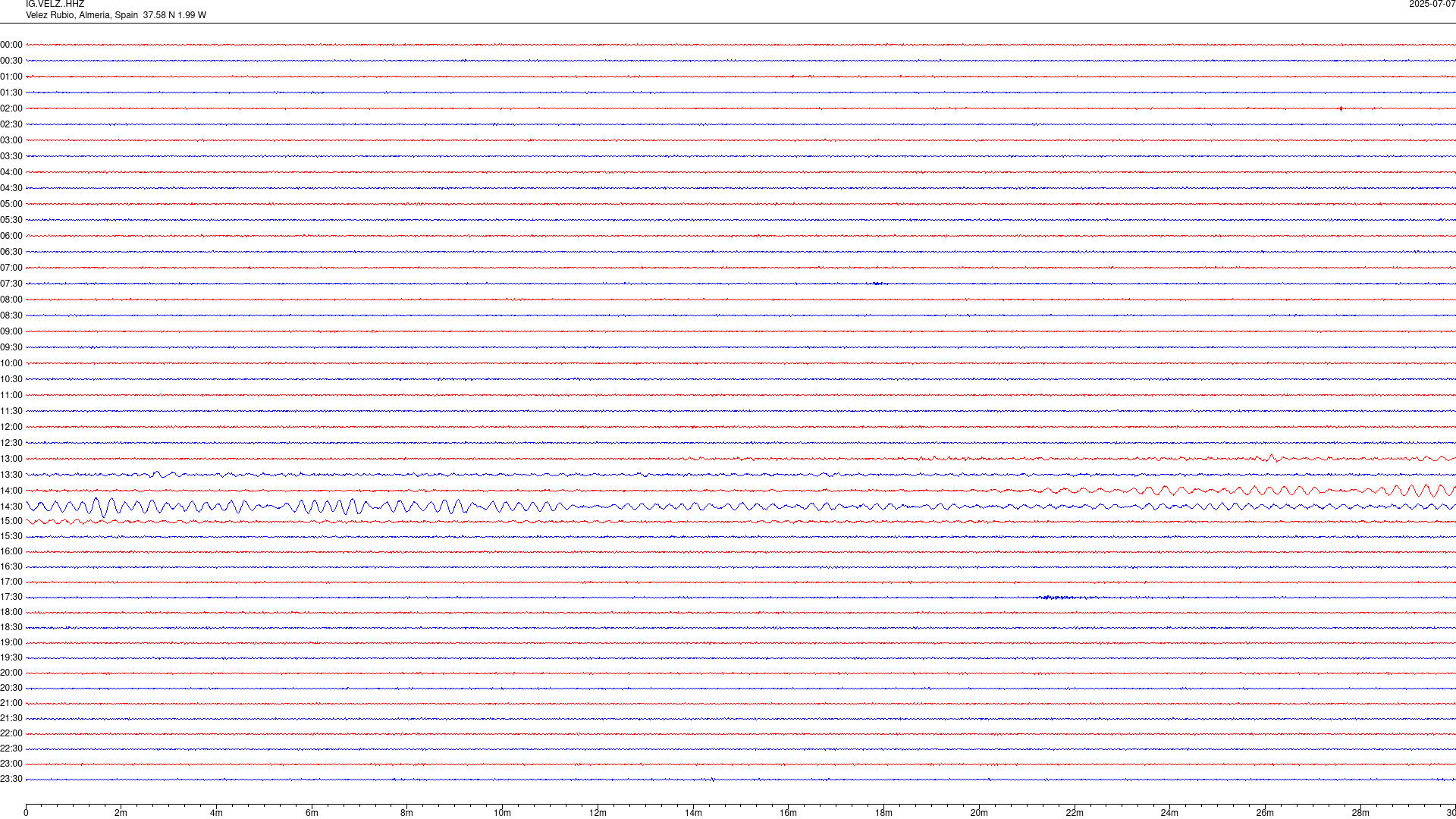Image resolution: width=1456 pixels, height=819 pixels.
Task: Click the 22m tick on the time axis
Action: point(1075,813)
